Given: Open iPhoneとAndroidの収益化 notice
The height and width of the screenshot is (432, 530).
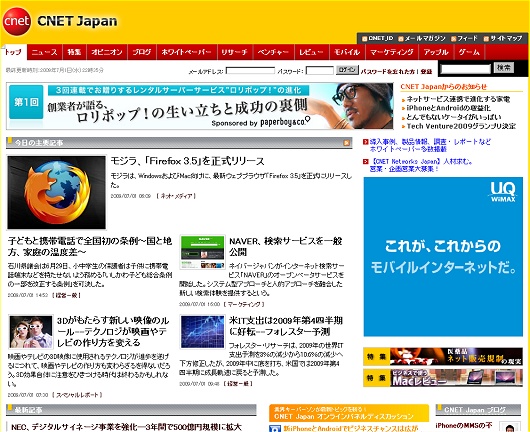Looking at the screenshot, I should tap(448, 108).
